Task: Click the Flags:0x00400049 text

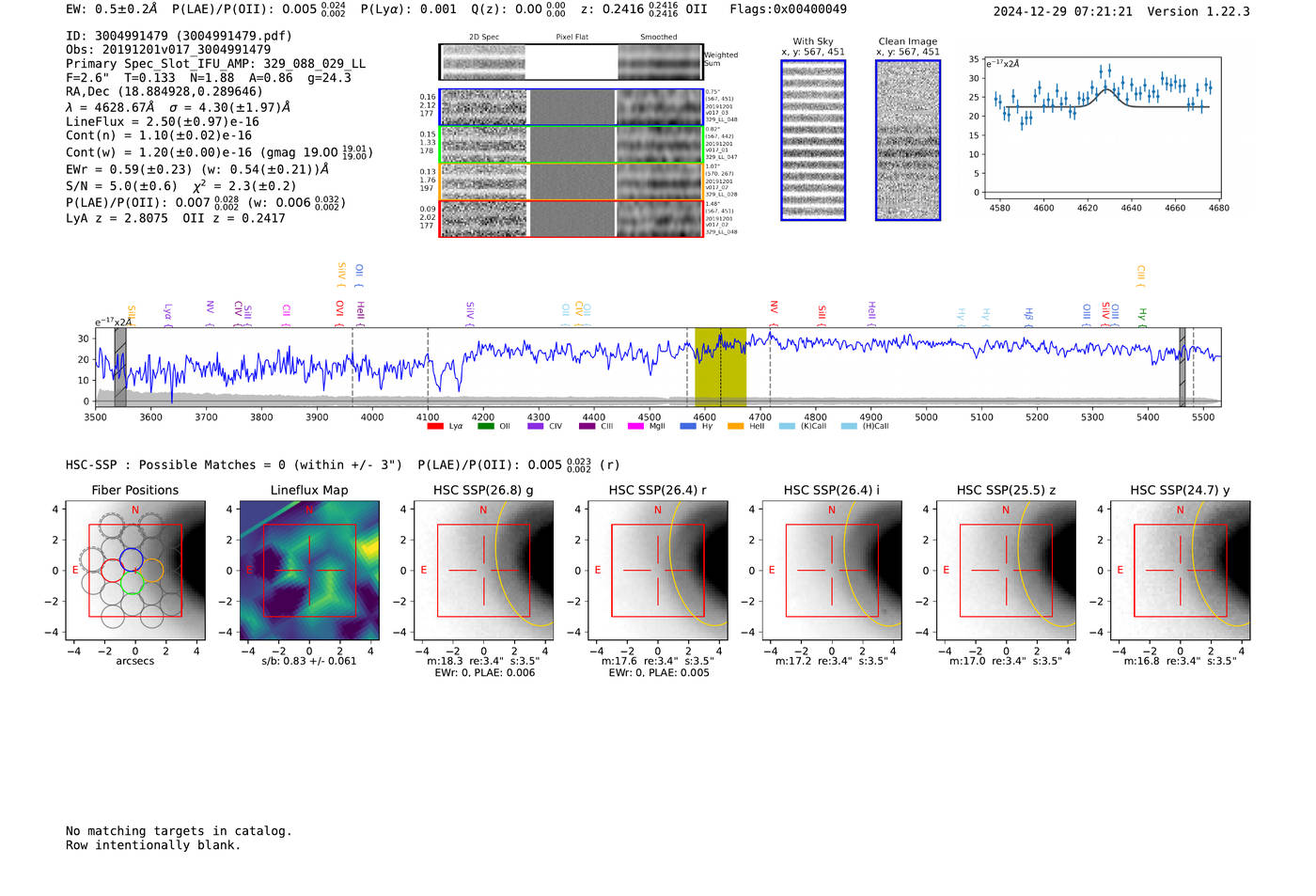Action: click(788, 9)
